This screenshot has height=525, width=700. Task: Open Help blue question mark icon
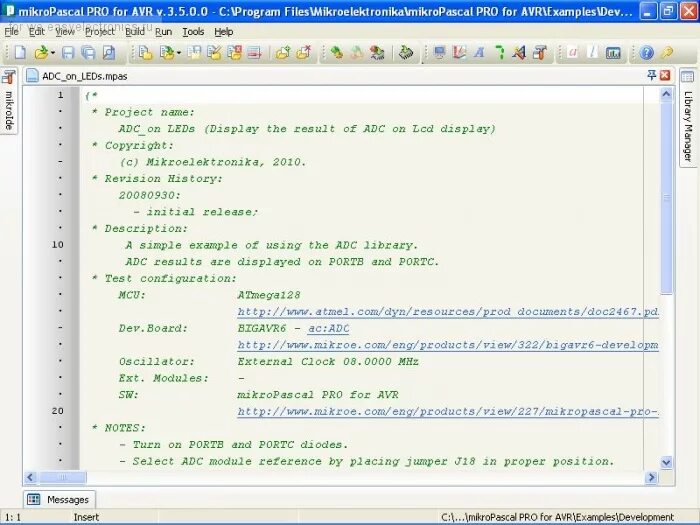(x=646, y=53)
